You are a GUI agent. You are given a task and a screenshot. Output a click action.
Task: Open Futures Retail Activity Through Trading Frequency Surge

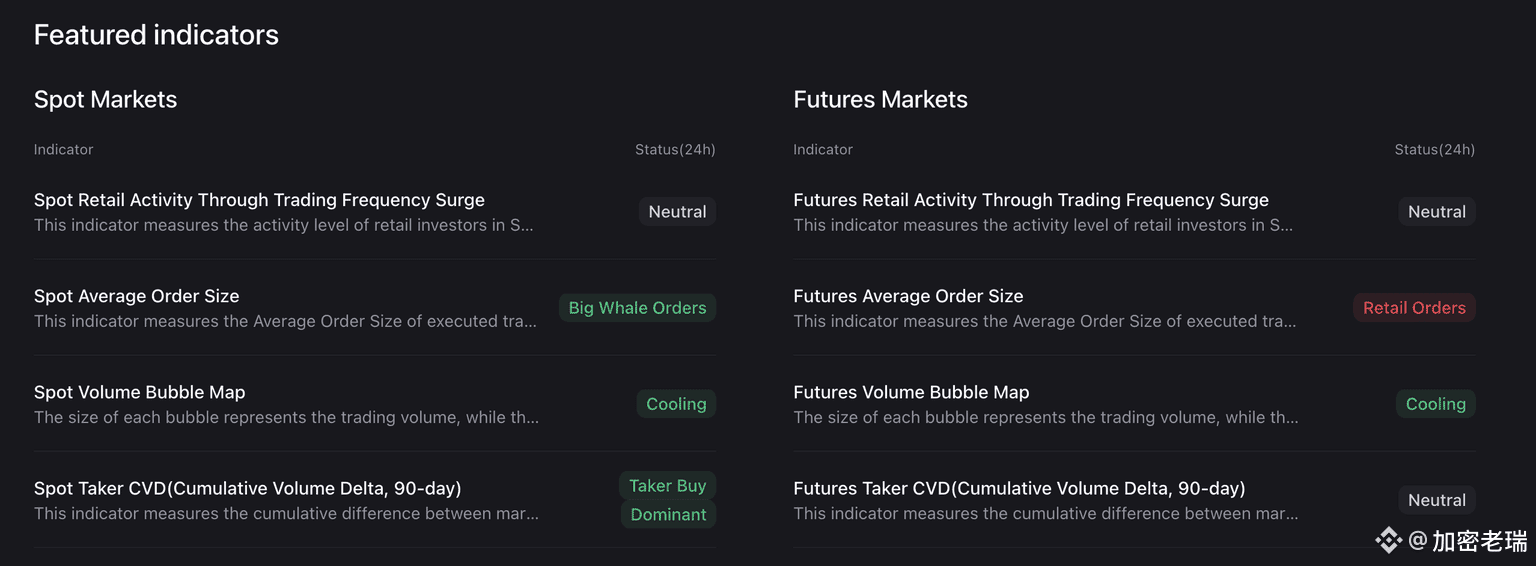click(1030, 200)
